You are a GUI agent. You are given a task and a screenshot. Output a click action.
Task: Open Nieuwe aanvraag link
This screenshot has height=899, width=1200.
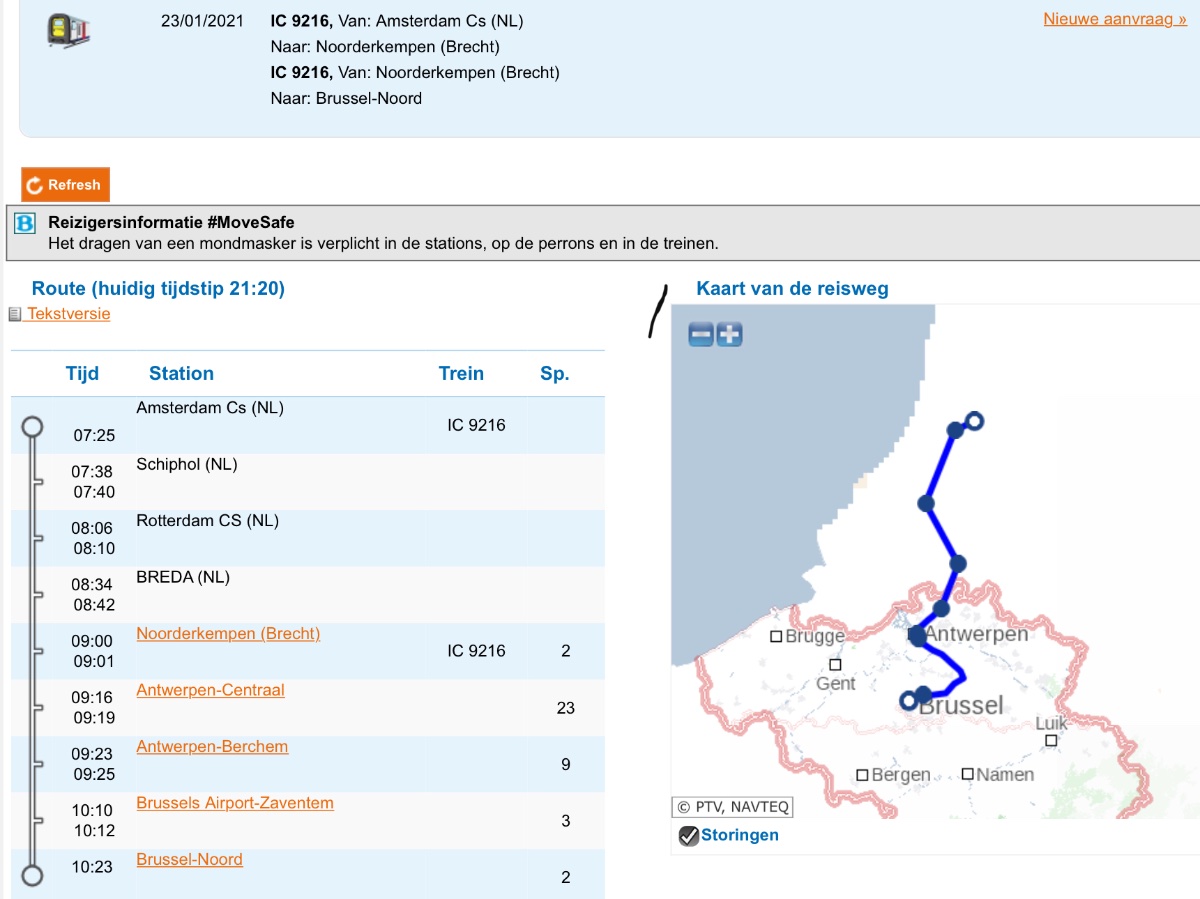pos(1114,19)
